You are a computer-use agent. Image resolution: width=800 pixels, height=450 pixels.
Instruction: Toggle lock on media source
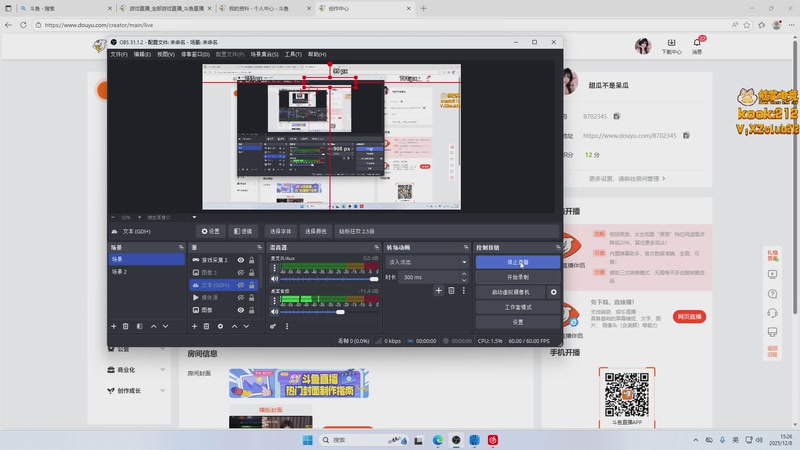click(252, 297)
